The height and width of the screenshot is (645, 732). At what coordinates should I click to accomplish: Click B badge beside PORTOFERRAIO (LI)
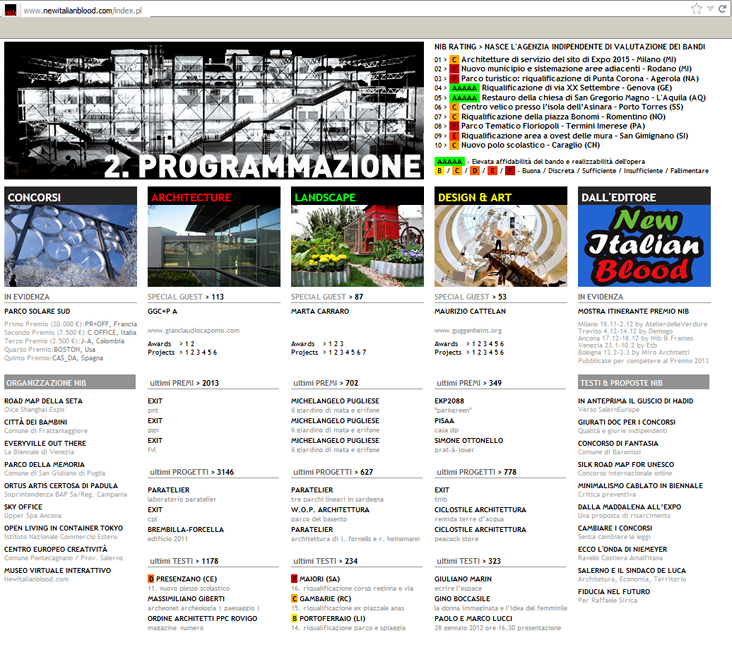click(x=294, y=618)
